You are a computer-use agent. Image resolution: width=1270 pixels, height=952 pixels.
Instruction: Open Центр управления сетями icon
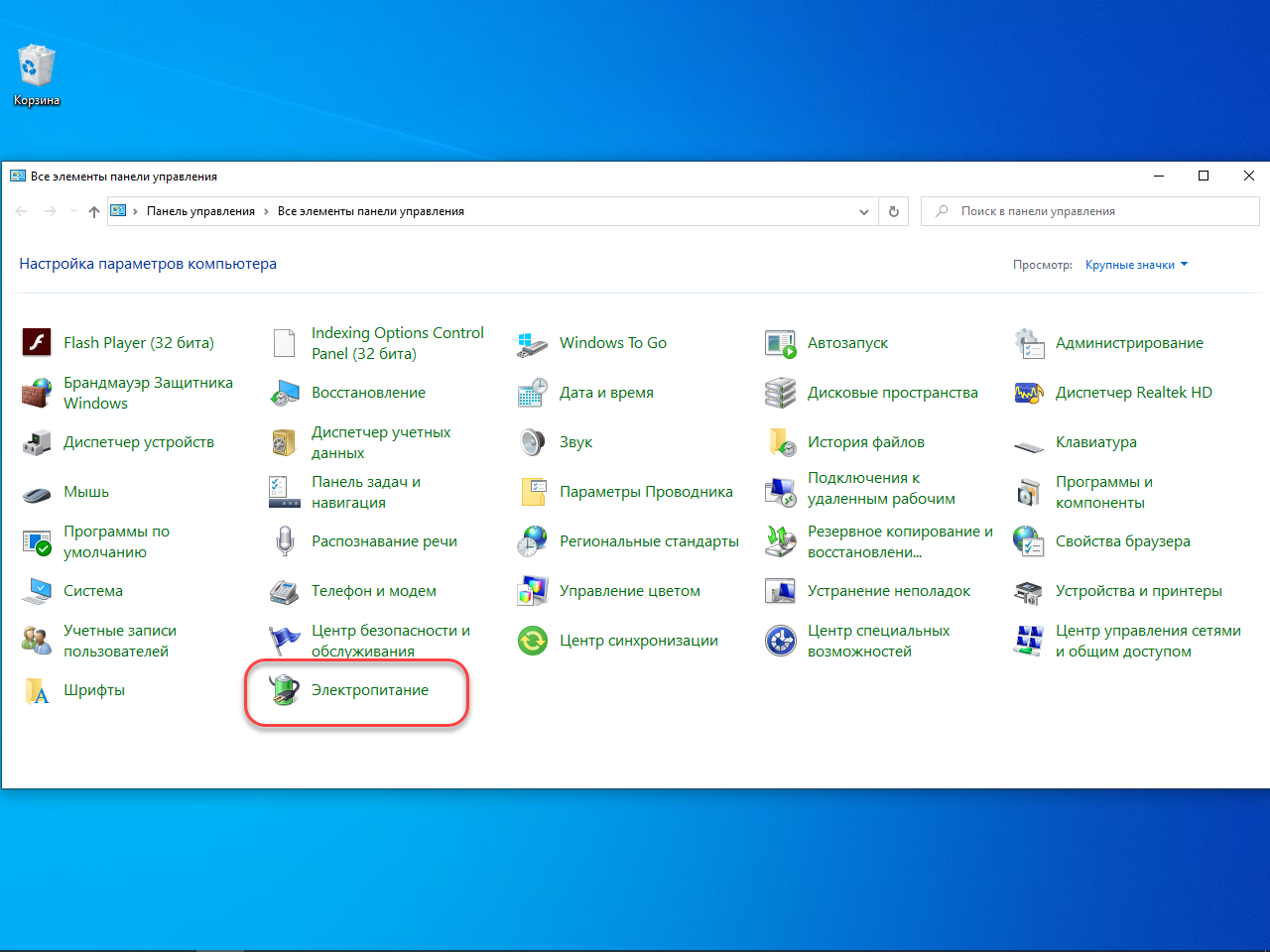1029,641
